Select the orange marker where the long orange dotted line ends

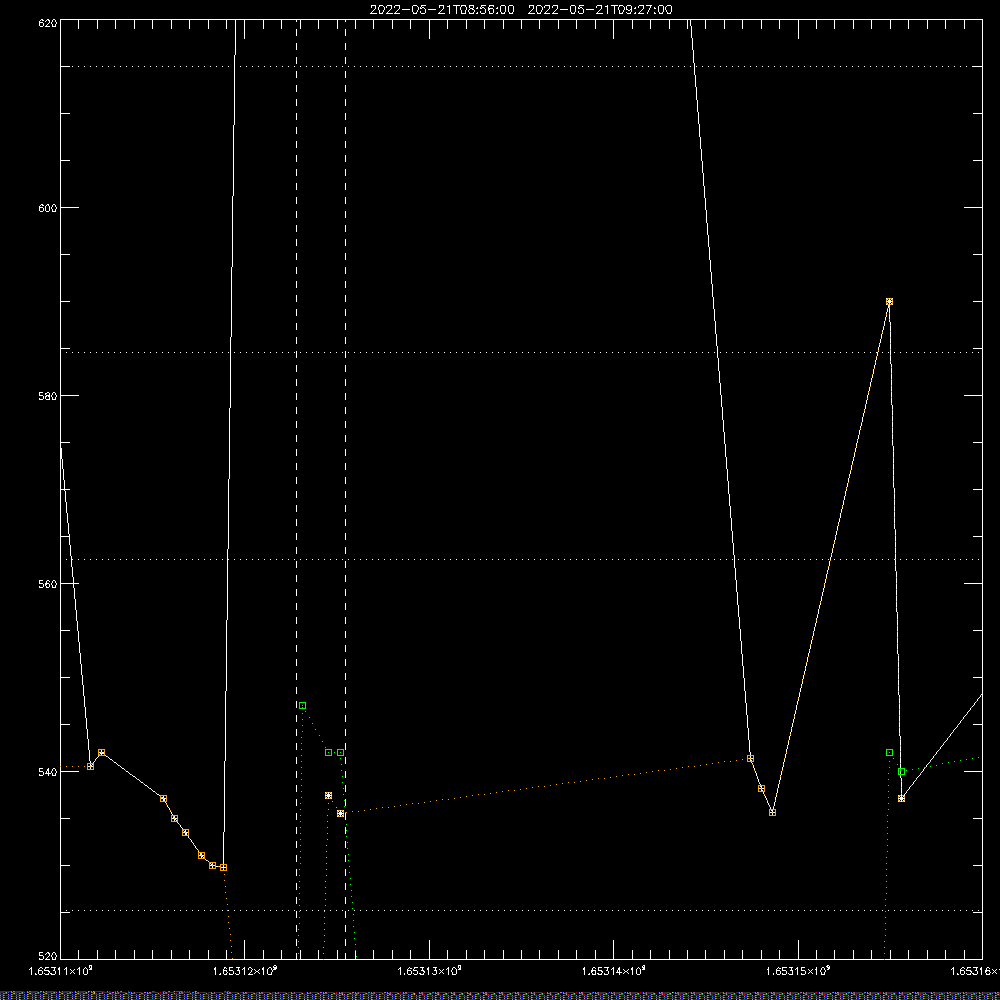pos(751,758)
